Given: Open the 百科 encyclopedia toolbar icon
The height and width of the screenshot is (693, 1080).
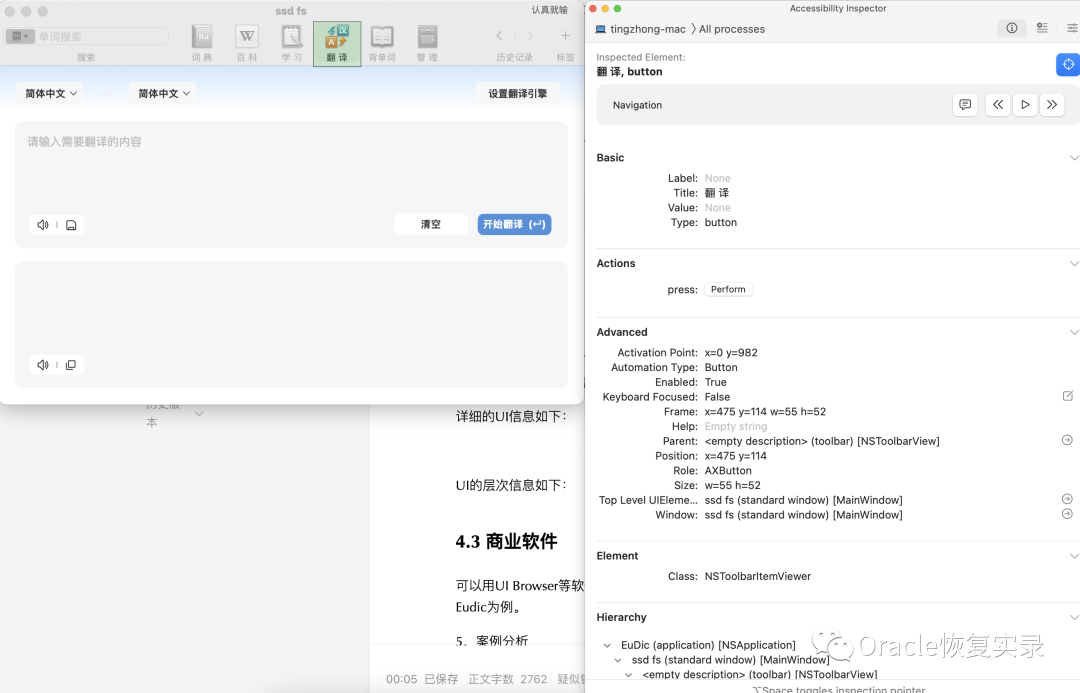Looking at the screenshot, I should (247, 43).
